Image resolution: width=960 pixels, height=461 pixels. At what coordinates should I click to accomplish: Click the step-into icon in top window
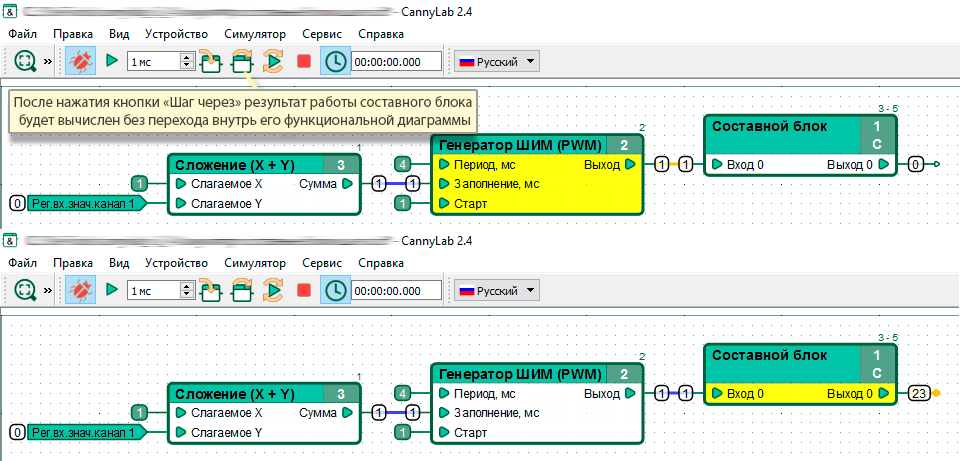pyautogui.click(x=210, y=61)
